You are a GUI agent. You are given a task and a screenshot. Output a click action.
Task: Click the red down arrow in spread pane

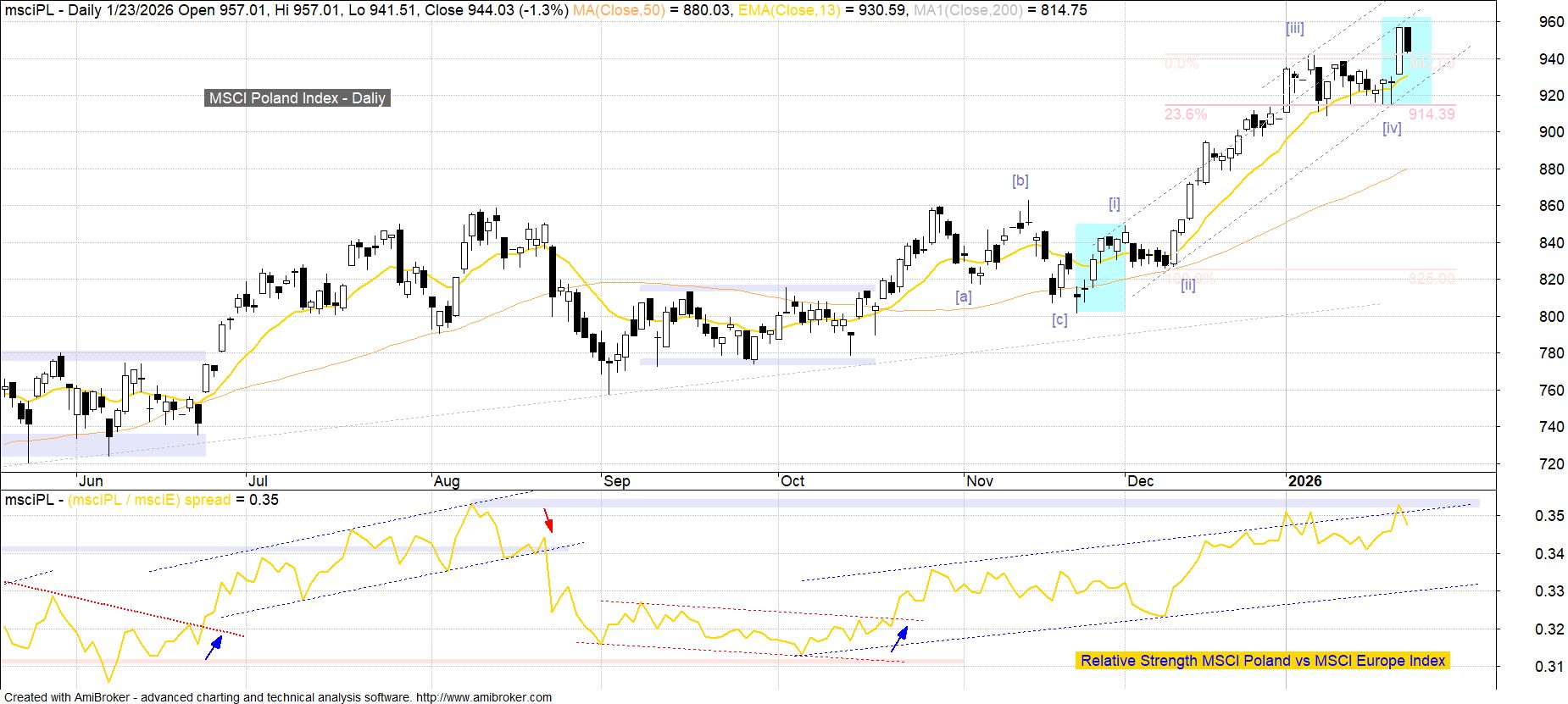coord(548,519)
